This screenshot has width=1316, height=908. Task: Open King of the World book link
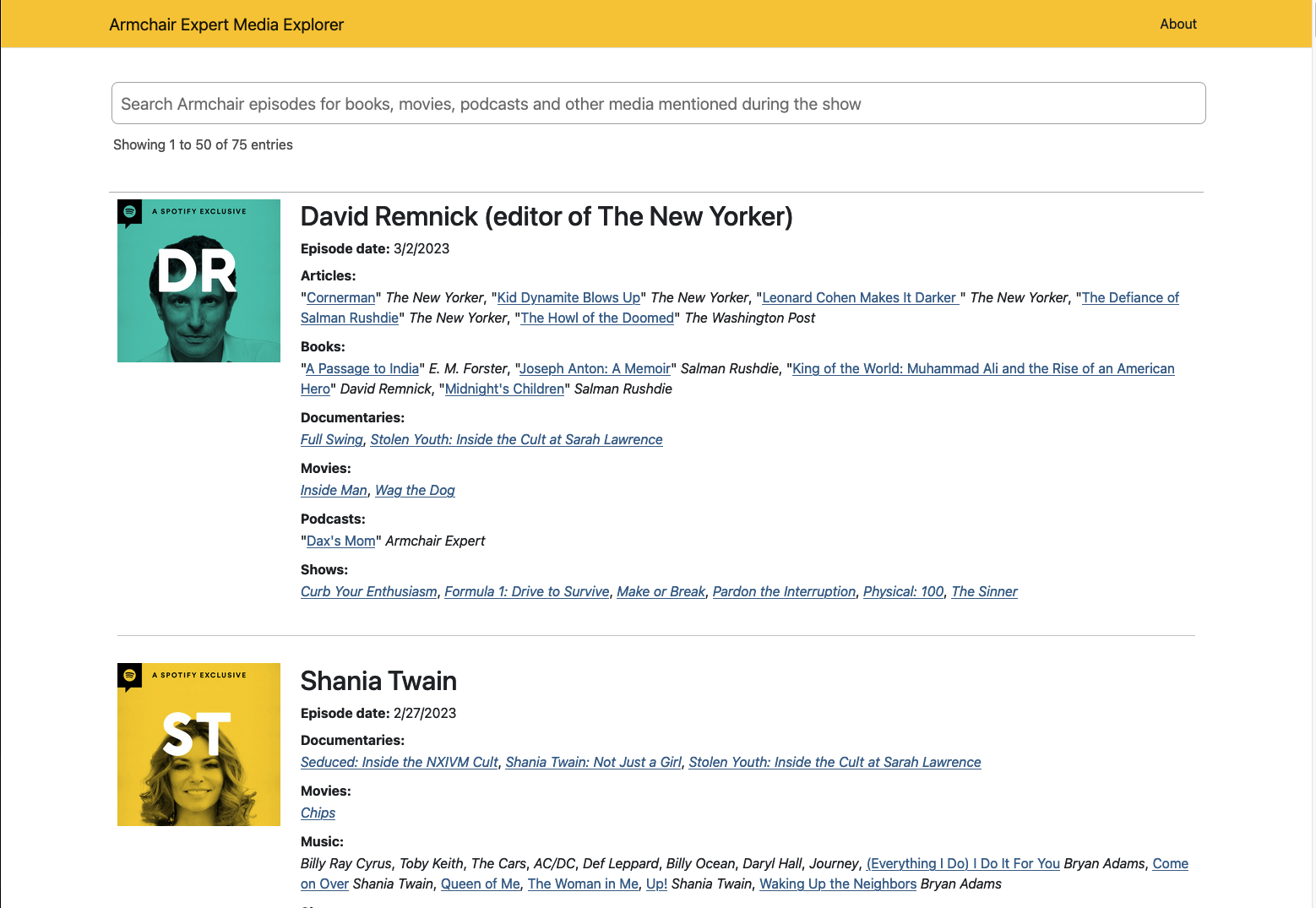(x=983, y=368)
